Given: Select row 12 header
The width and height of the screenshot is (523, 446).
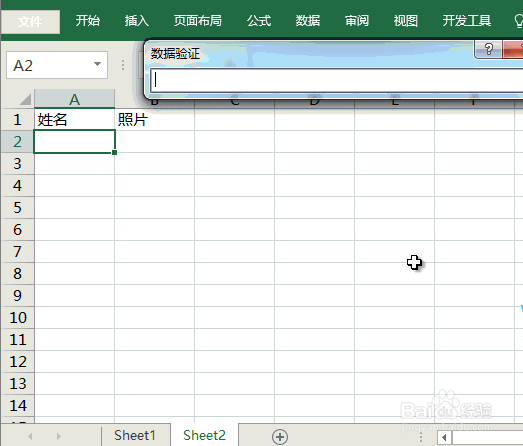Looking at the screenshot, I should pyautogui.click(x=17, y=362).
